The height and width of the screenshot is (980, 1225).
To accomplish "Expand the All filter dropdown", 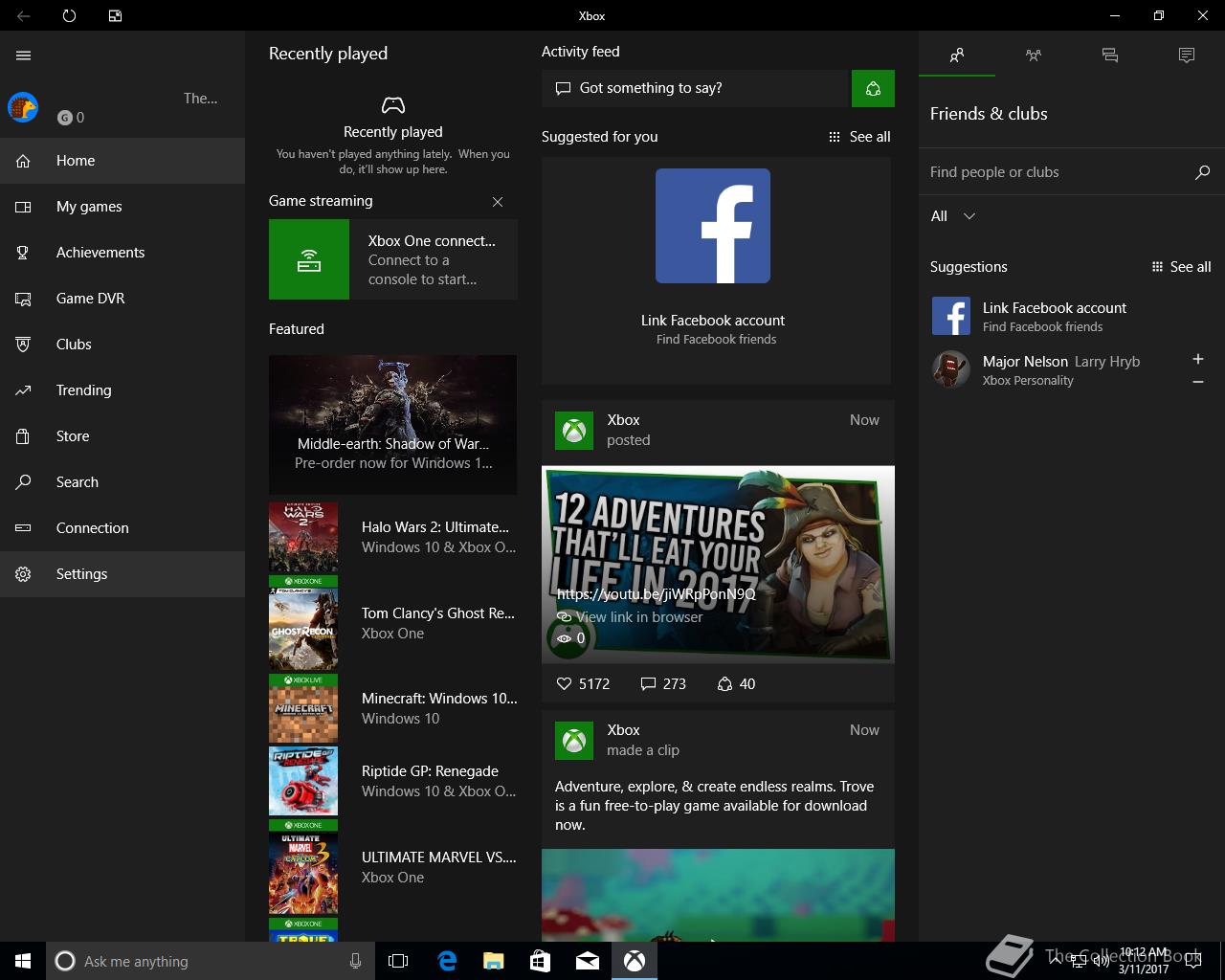I will click(x=953, y=216).
